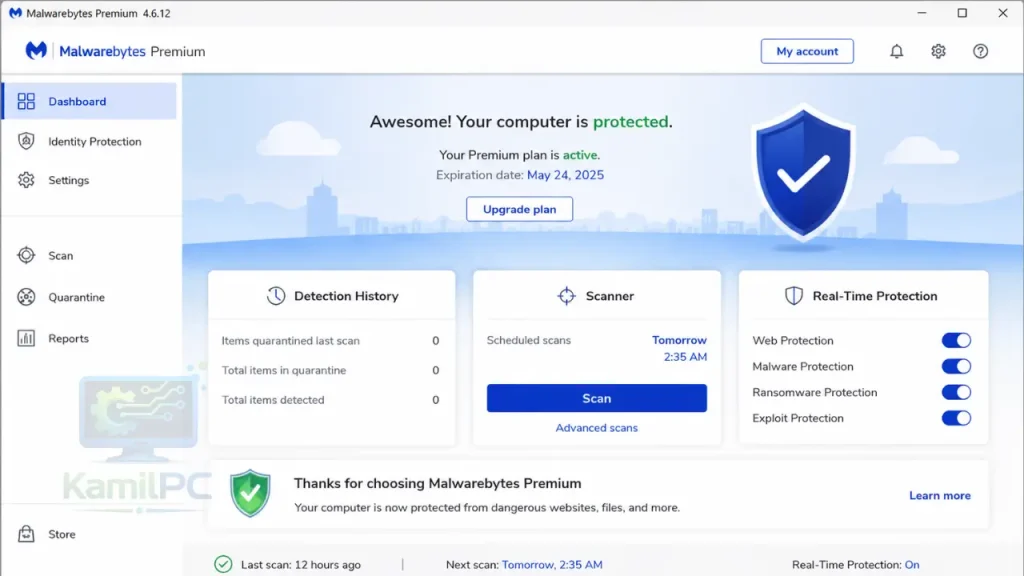
Task: Click the Real-Time Protection On link
Action: click(912, 564)
